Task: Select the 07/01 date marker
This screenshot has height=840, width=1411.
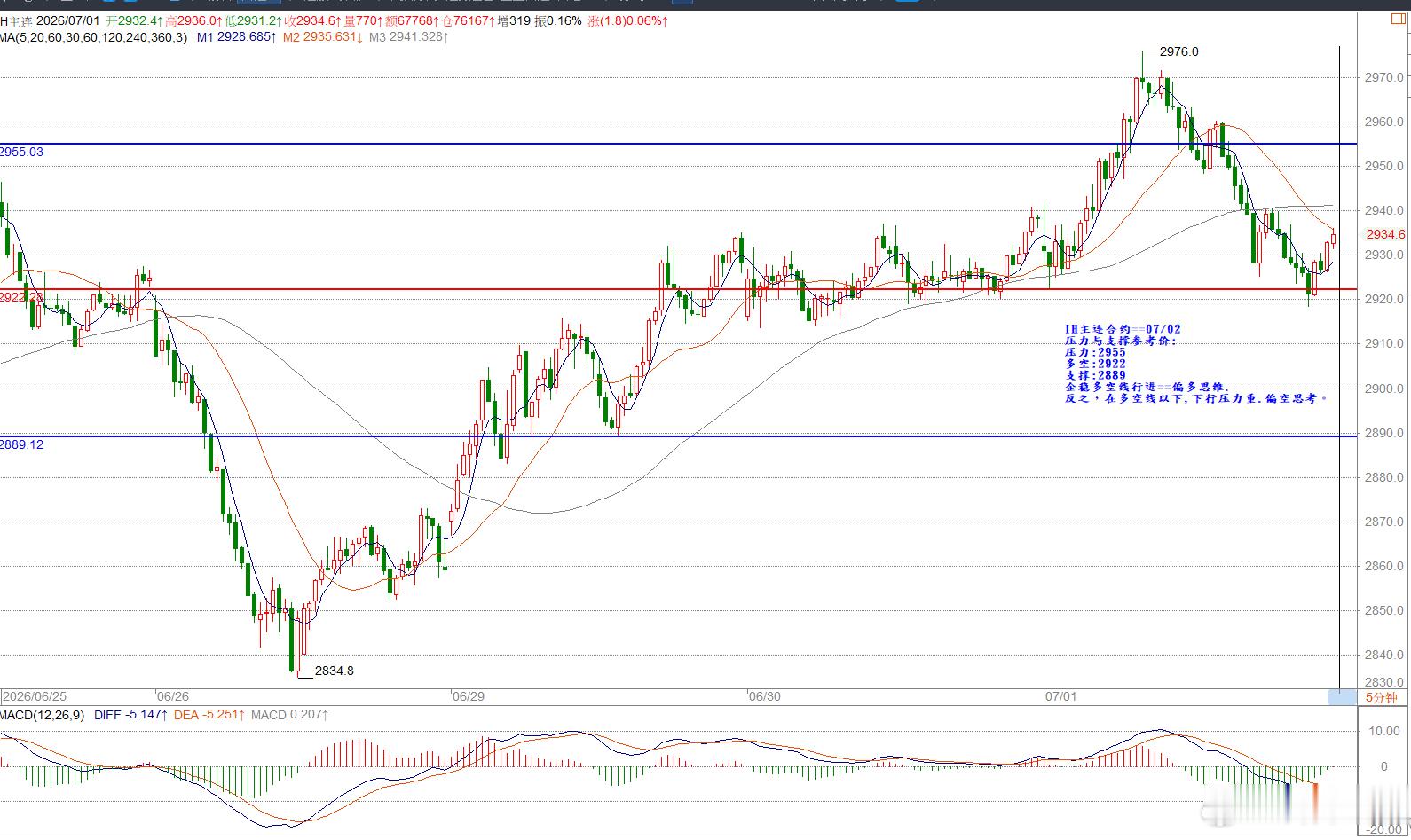Action: pyautogui.click(x=1060, y=696)
